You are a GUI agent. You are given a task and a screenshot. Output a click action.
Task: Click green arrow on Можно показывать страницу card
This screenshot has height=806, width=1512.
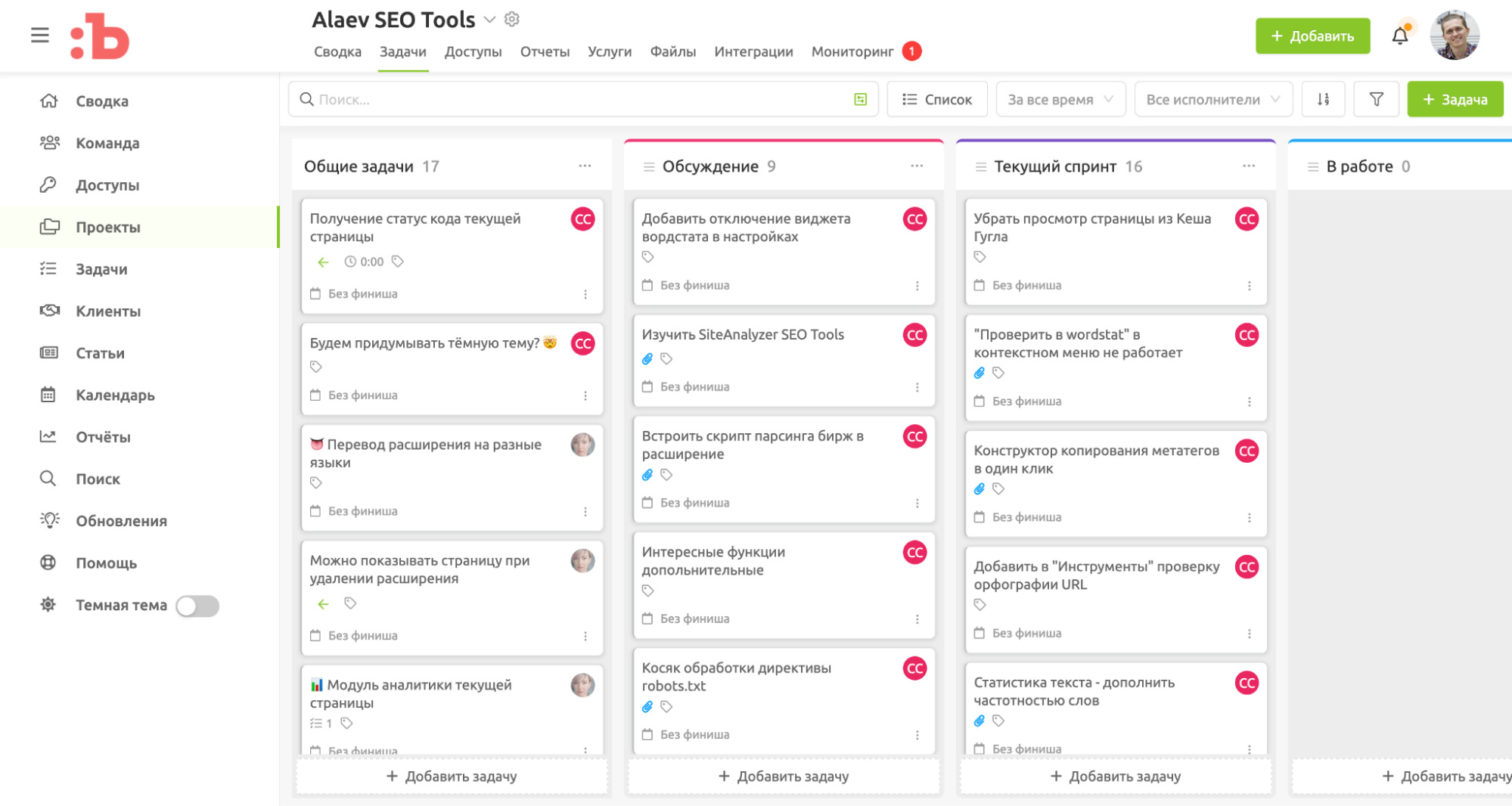[323, 603]
